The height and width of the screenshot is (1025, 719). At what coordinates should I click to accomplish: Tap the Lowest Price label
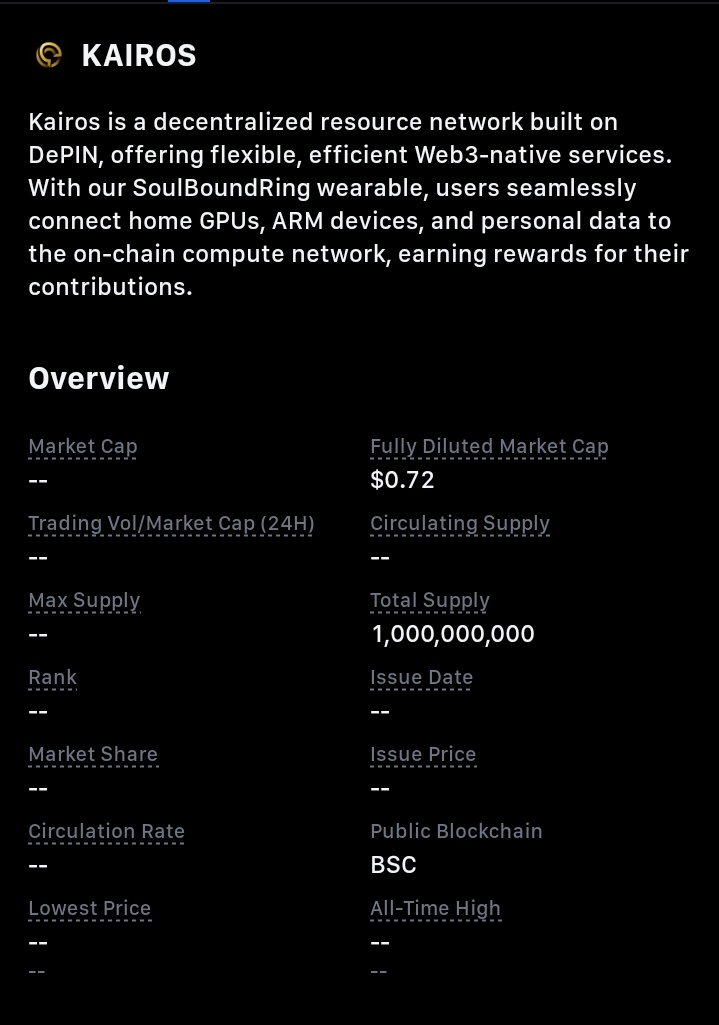[x=90, y=909]
